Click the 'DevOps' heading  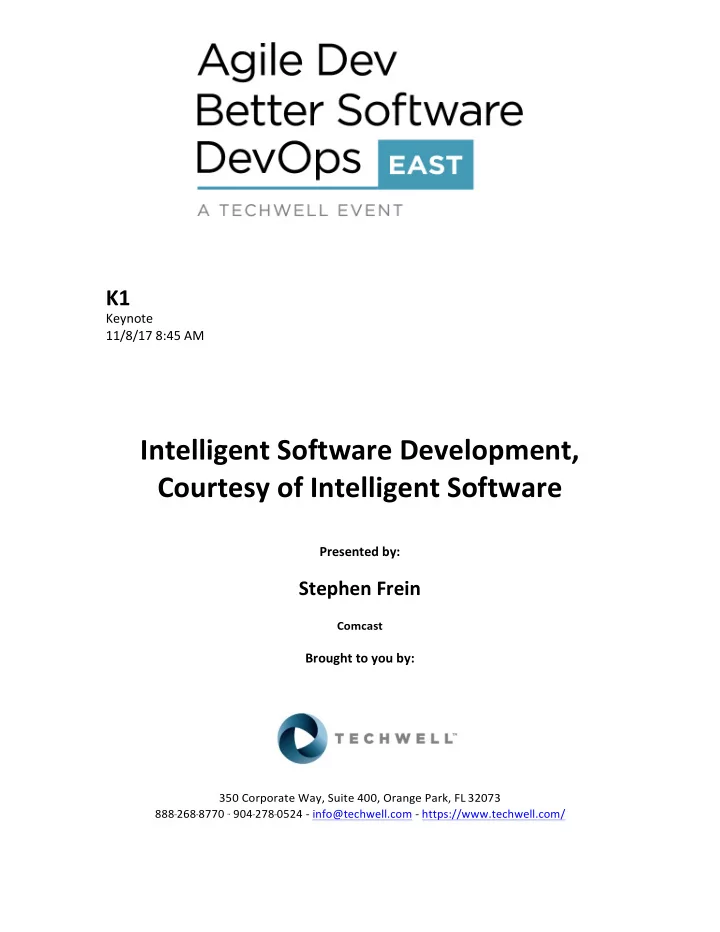[278, 159]
